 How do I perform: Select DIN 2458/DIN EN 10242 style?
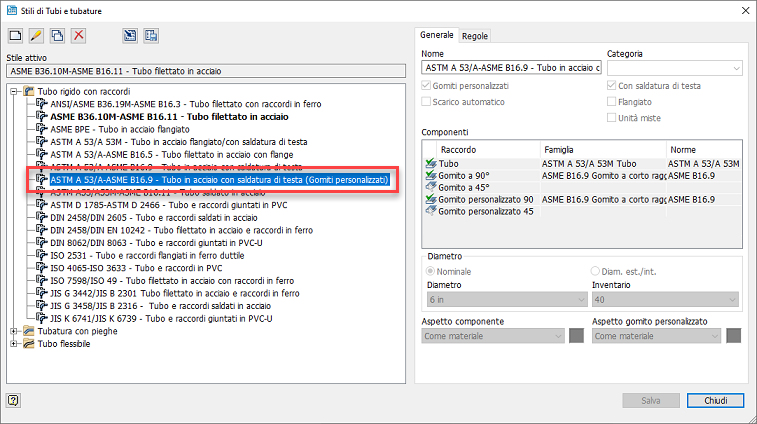point(182,230)
